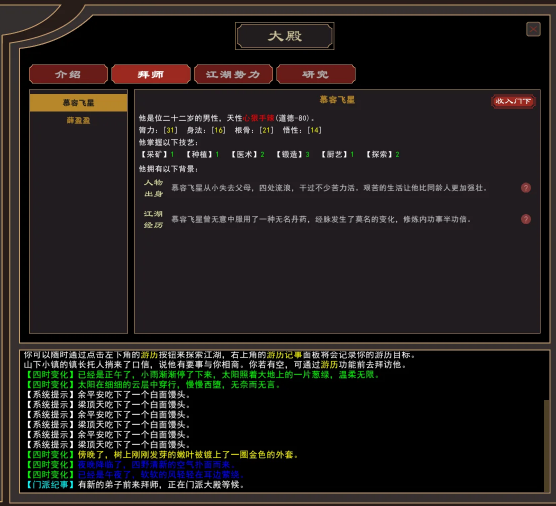Screen dimensions: 556x506
Task: Click the 游历记事 highlighted link in log
Action: (x=284, y=355)
